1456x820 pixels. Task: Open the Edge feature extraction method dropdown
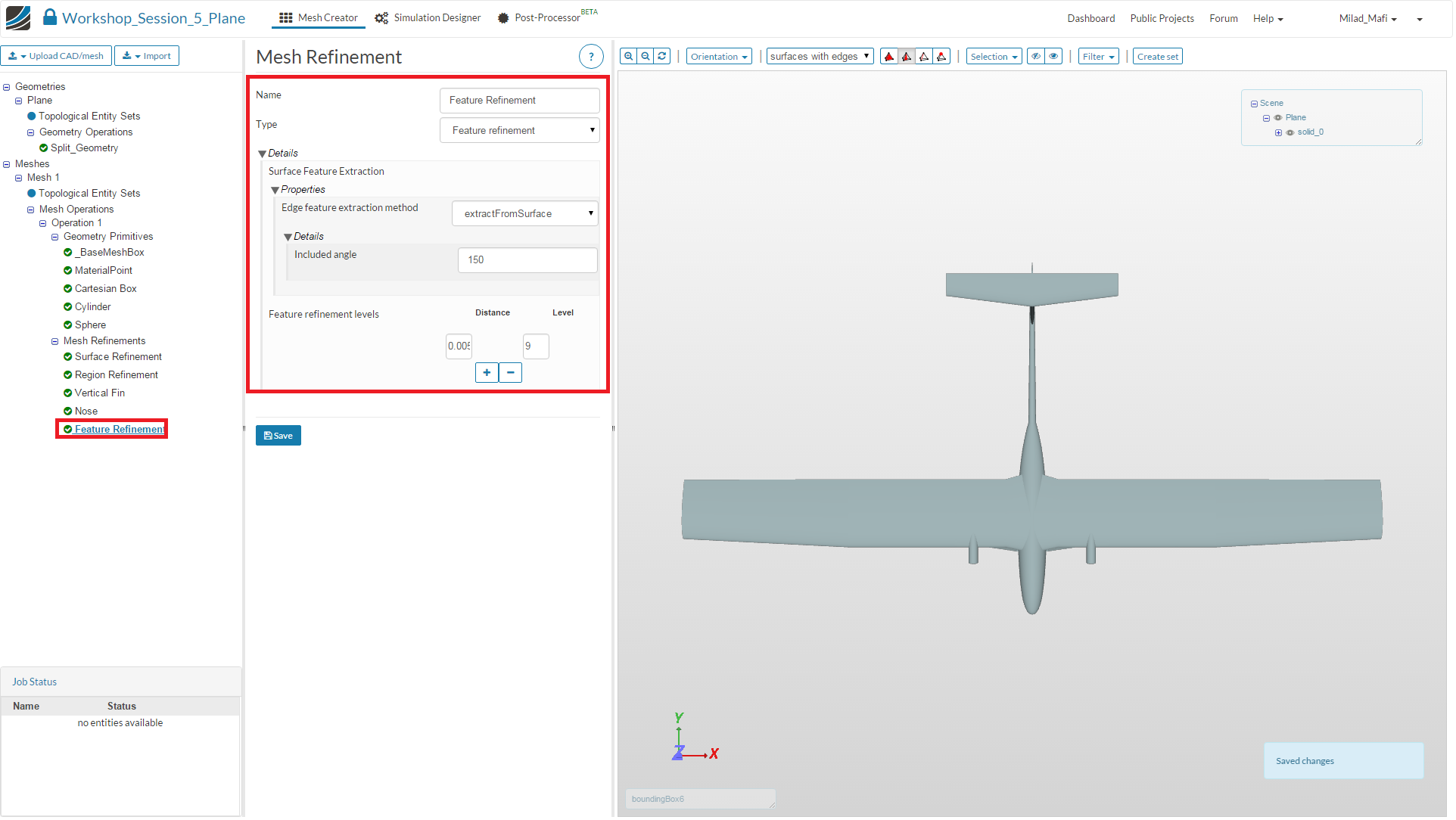pyautogui.click(x=526, y=214)
